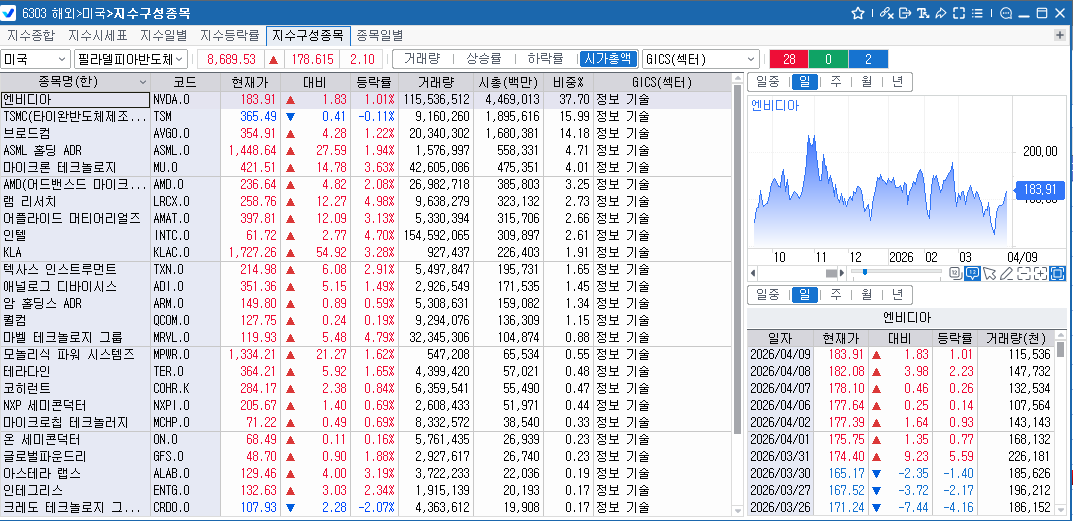The width and height of the screenshot is (1073, 521).
Task: Click the chart zoom in icon
Action: pos(1040,273)
